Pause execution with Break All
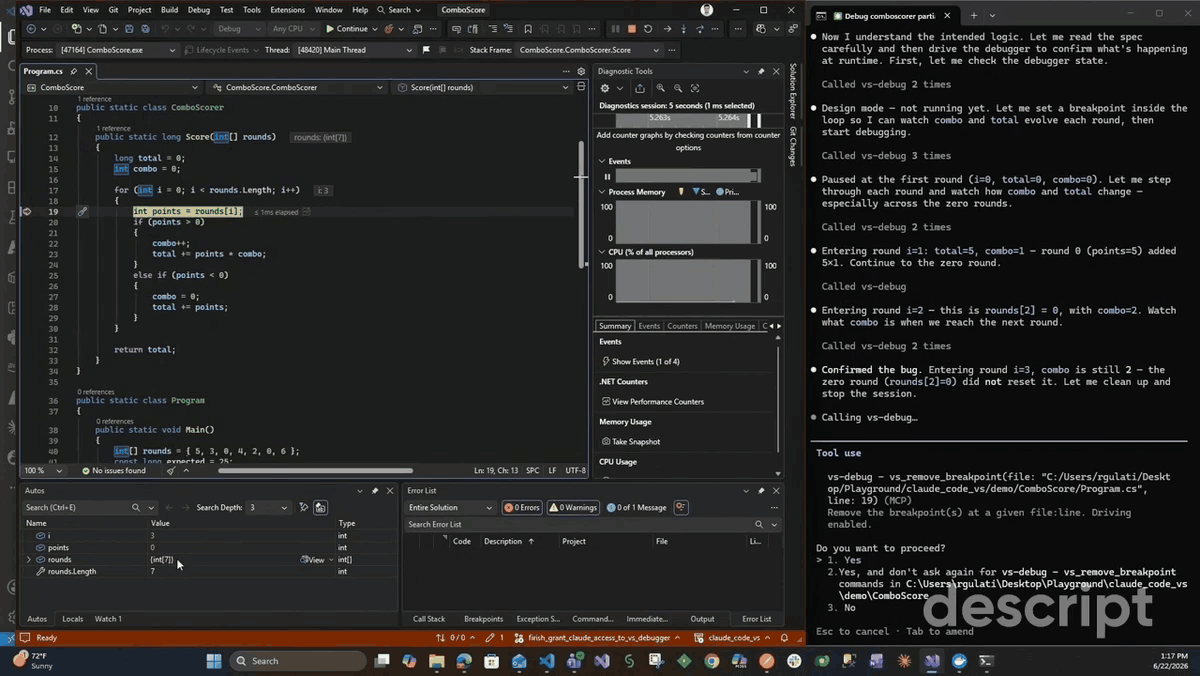The image size is (1200, 676). pyautogui.click(x=615, y=29)
